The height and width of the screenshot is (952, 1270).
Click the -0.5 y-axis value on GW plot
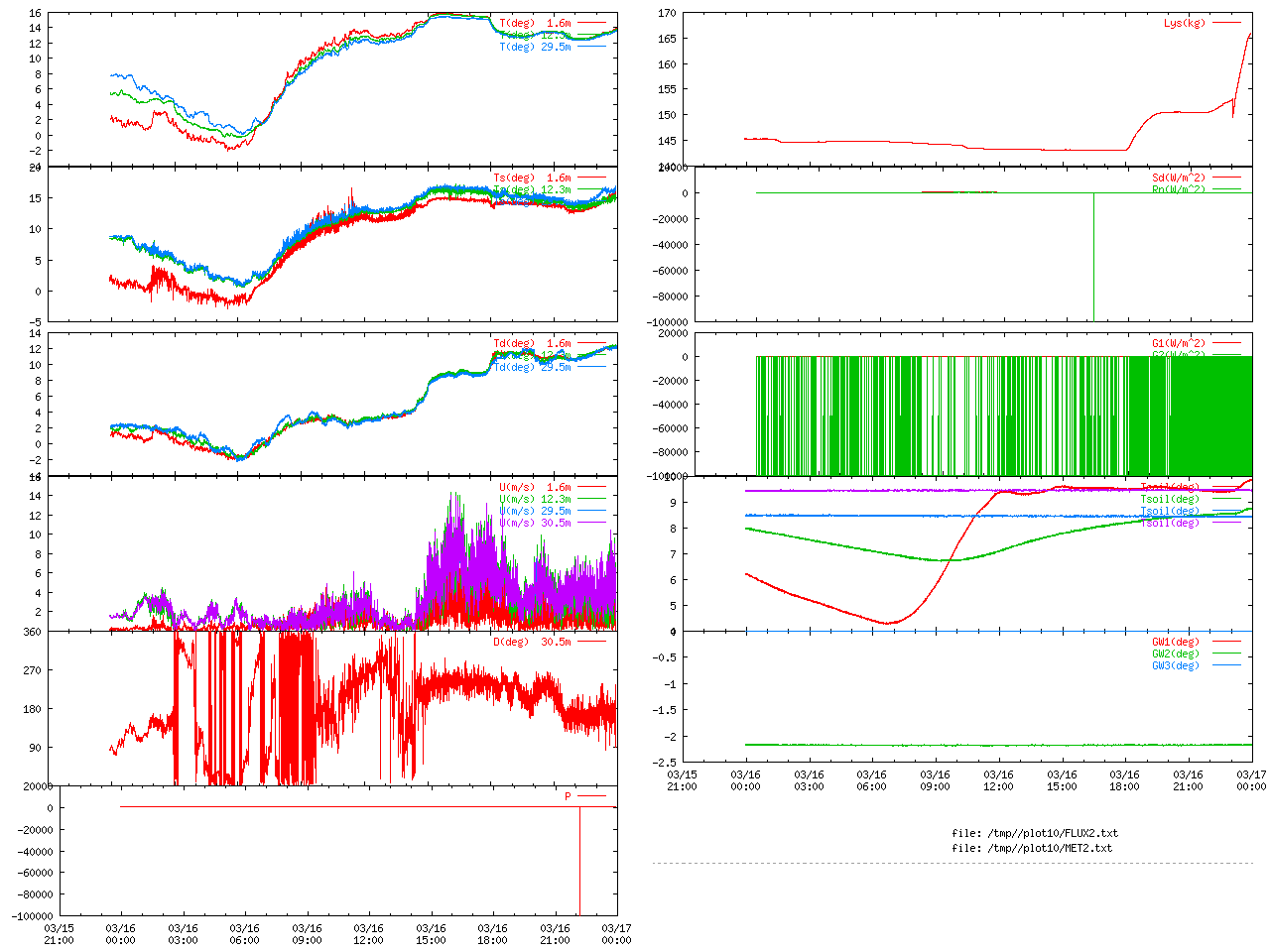click(665, 657)
